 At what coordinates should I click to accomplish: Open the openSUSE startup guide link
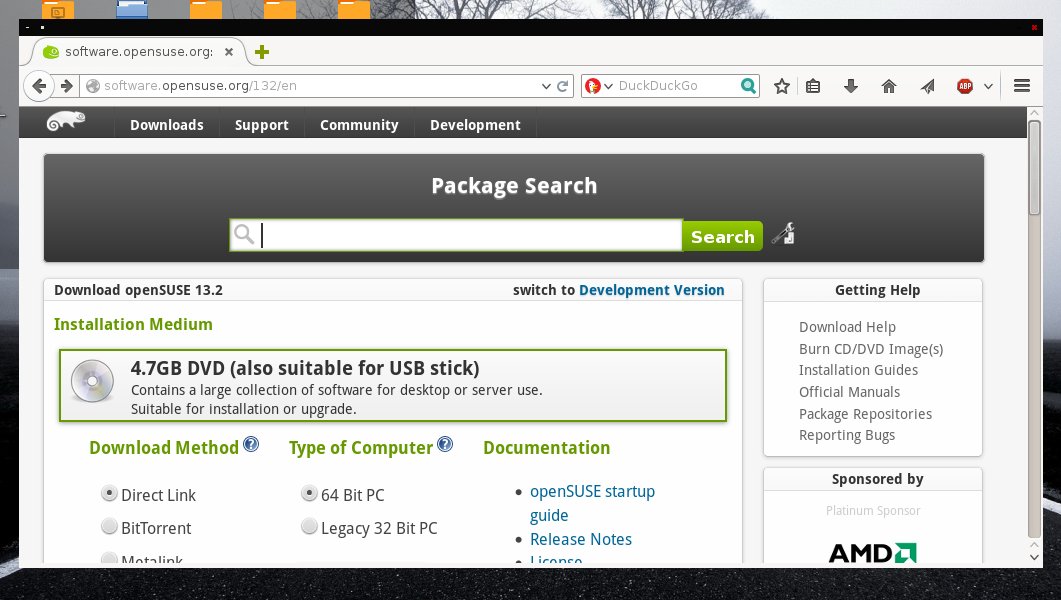click(x=592, y=503)
